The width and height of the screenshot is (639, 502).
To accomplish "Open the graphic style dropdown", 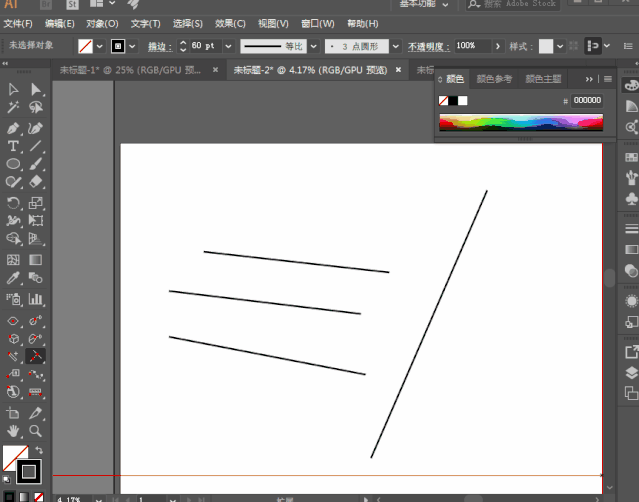I will [x=560, y=46].
